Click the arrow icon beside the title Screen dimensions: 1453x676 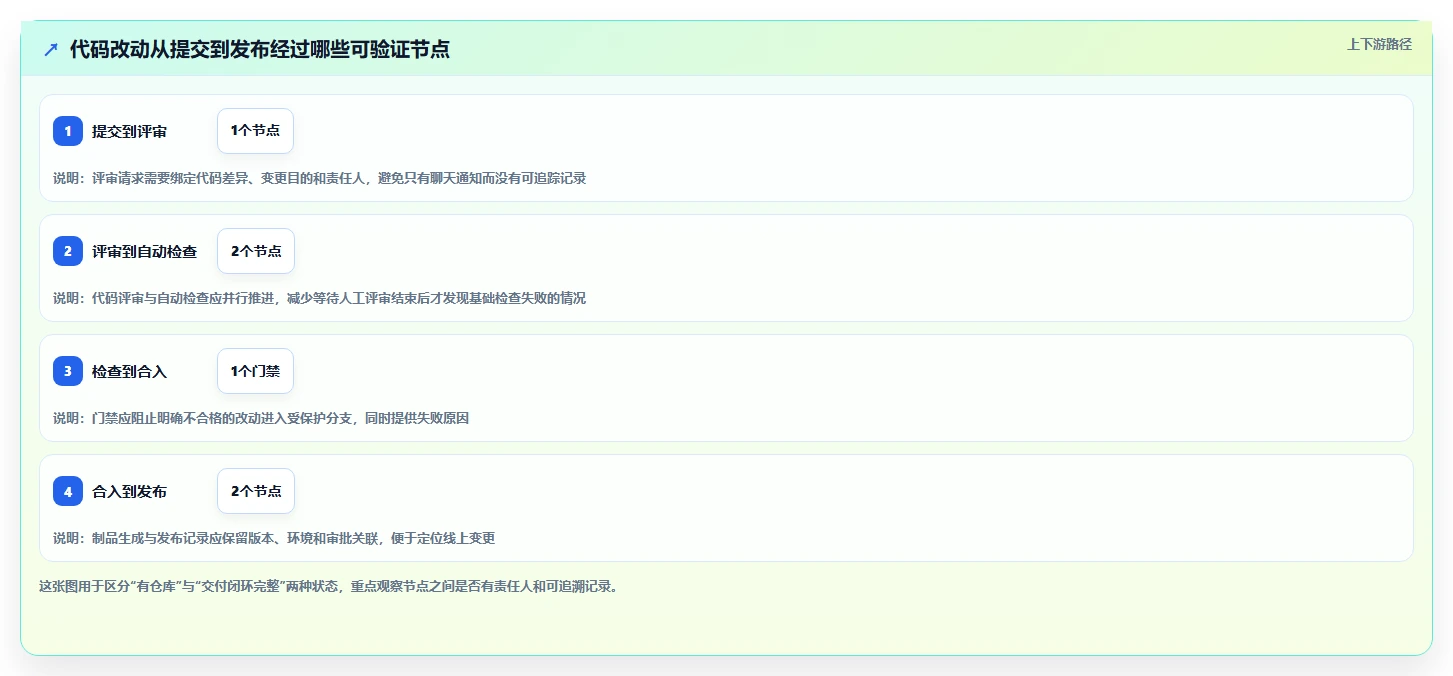click(x=51, y=50)
